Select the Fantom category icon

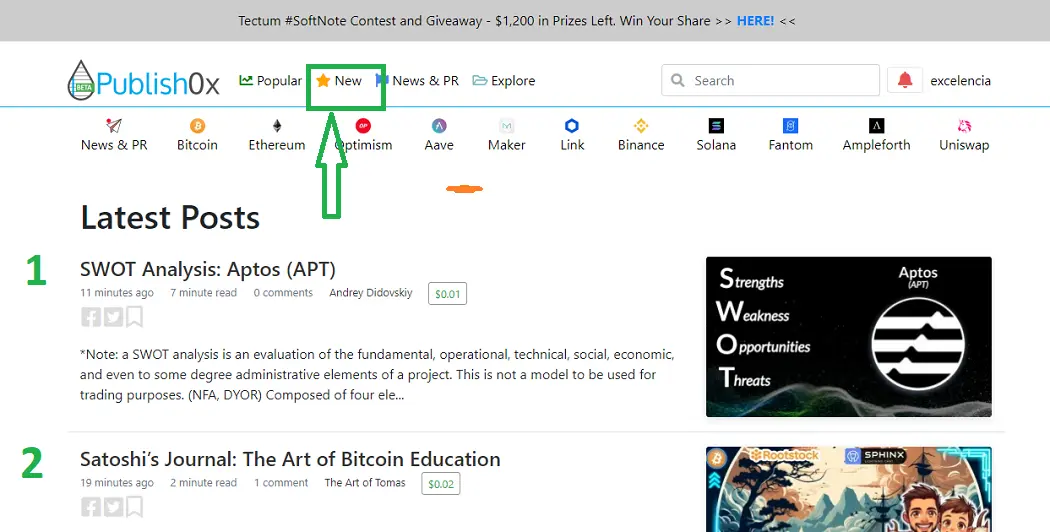click(x=790, y=125)
